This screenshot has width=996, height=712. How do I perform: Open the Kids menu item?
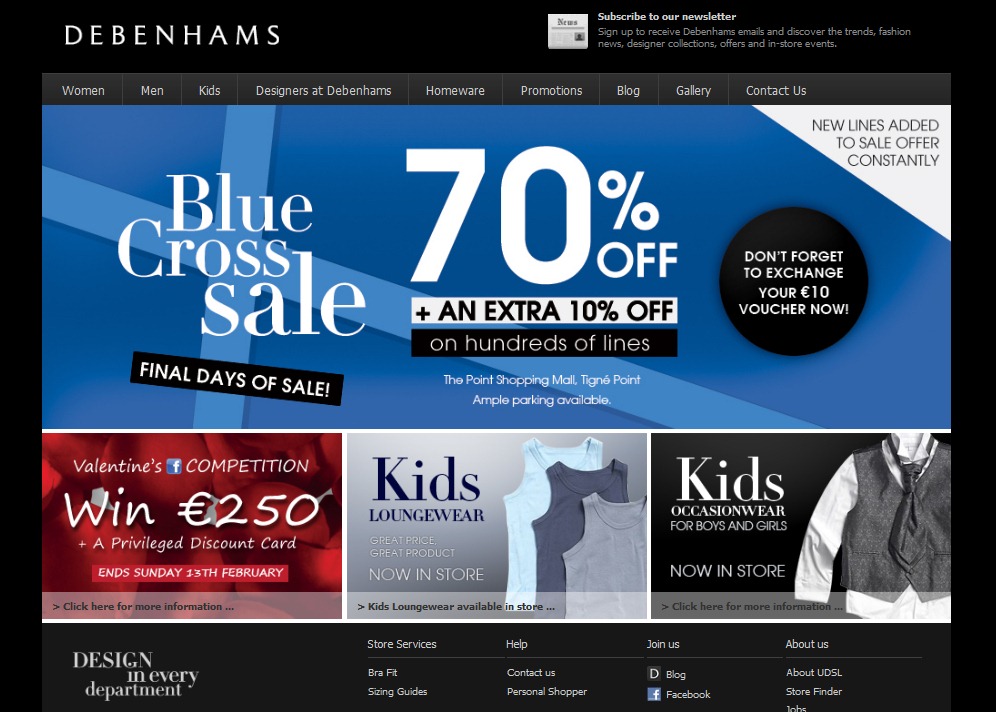pos(210,90)
